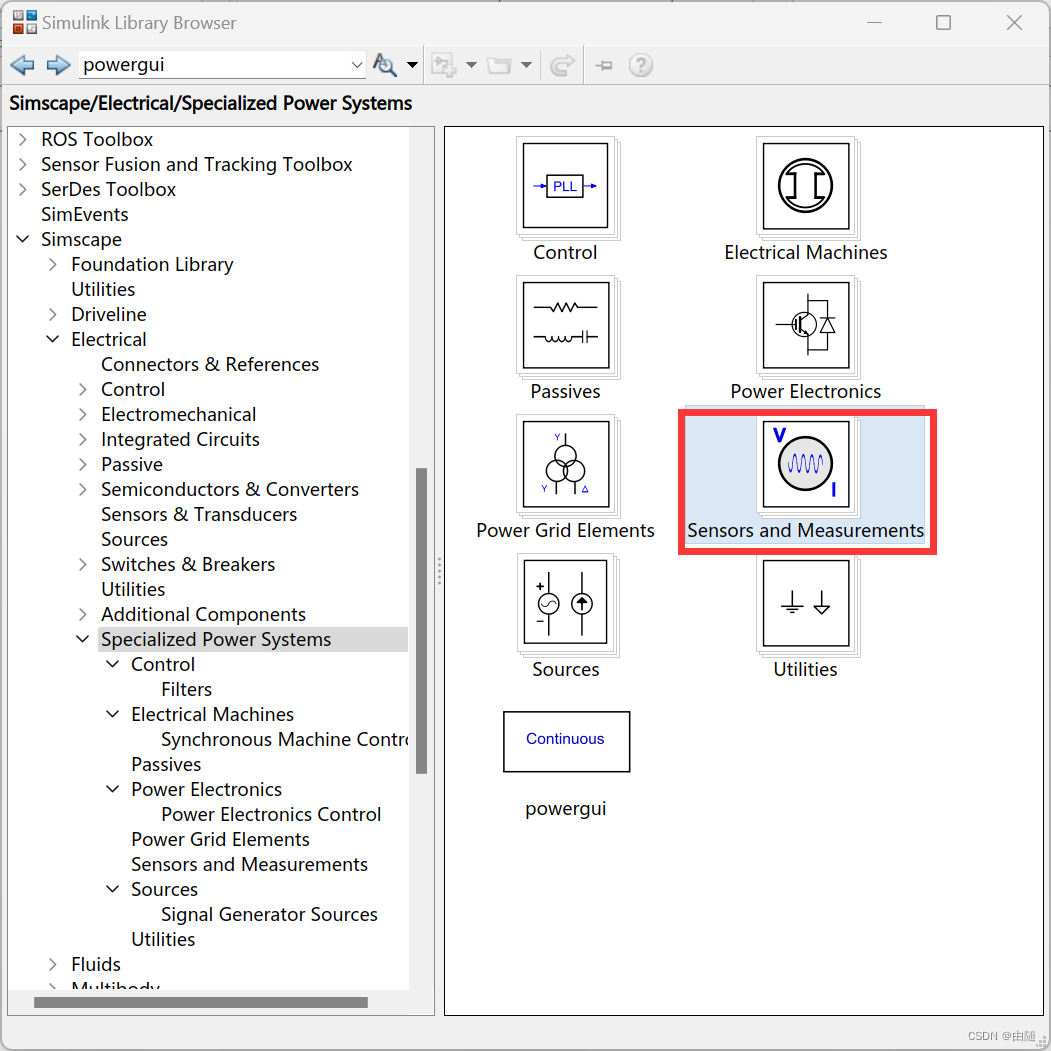Viewport: 1051px width, 1051px height.
Task: Expand the Driveline node
Action: click(53, 314)
